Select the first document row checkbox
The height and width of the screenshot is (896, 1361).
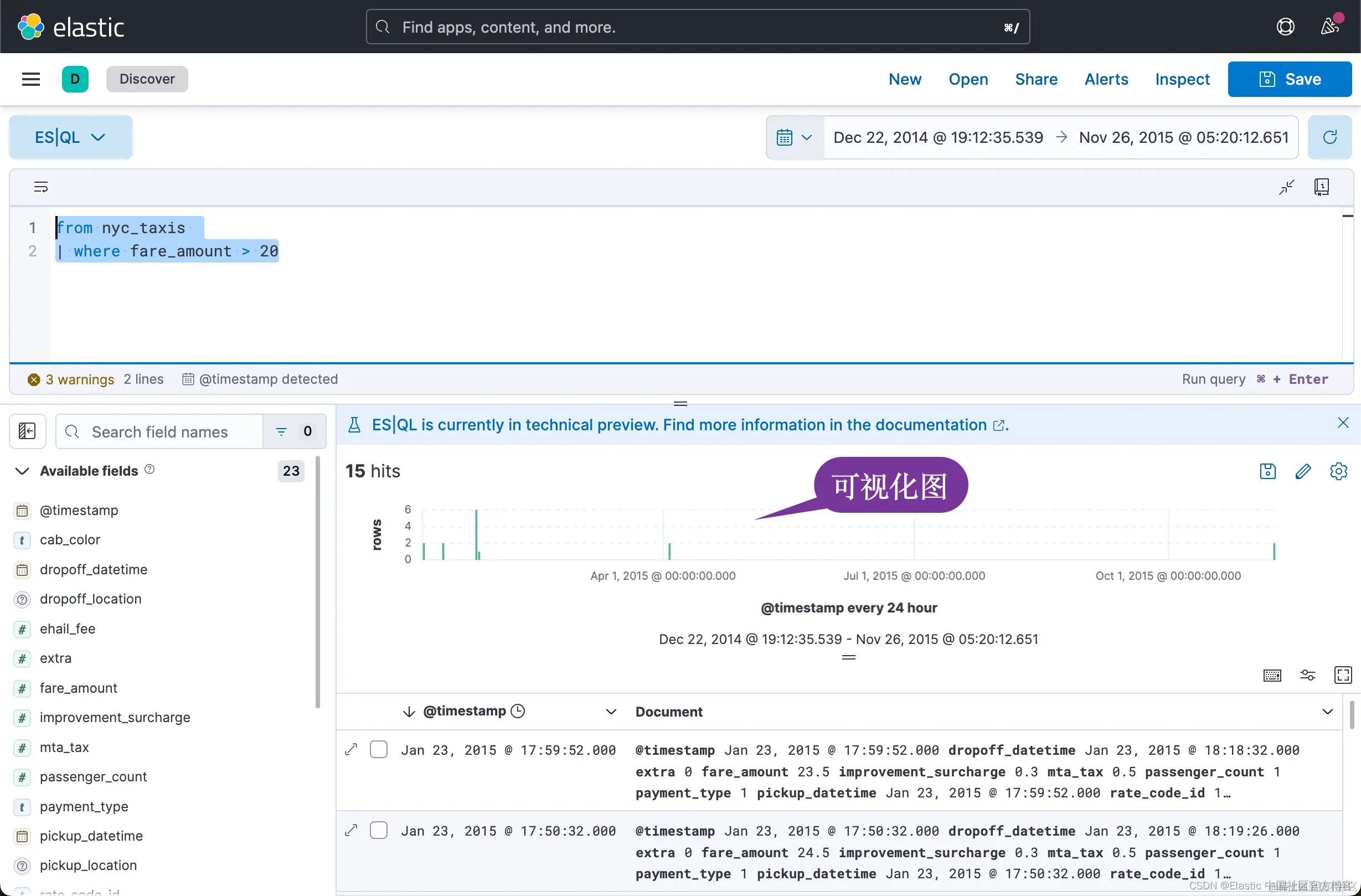point(379,750)
